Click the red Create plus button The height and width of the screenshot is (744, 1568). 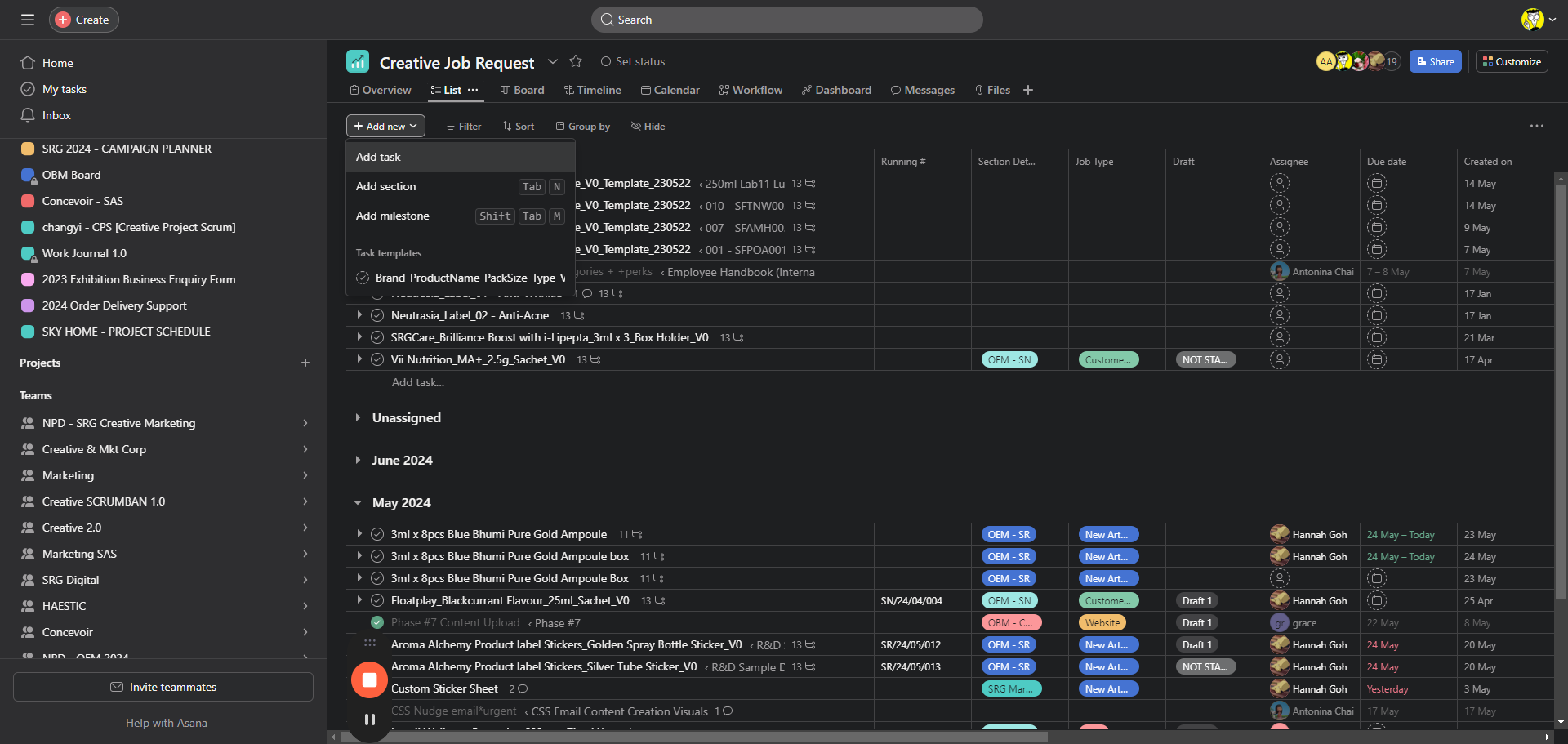click(63, 20)
